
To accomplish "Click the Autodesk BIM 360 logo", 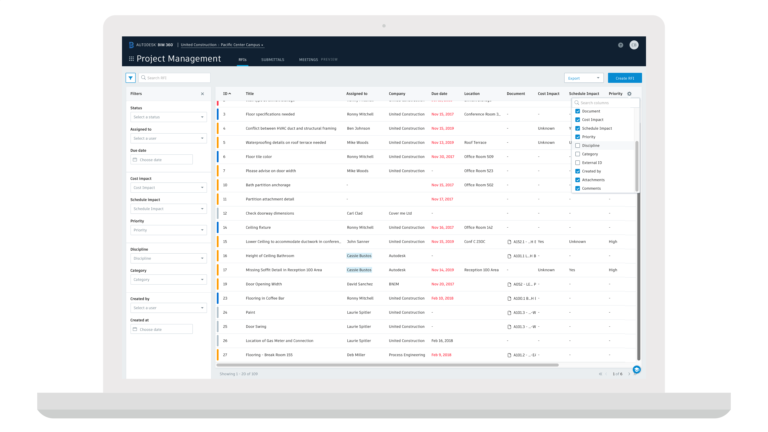I will [x=151, y=45].
